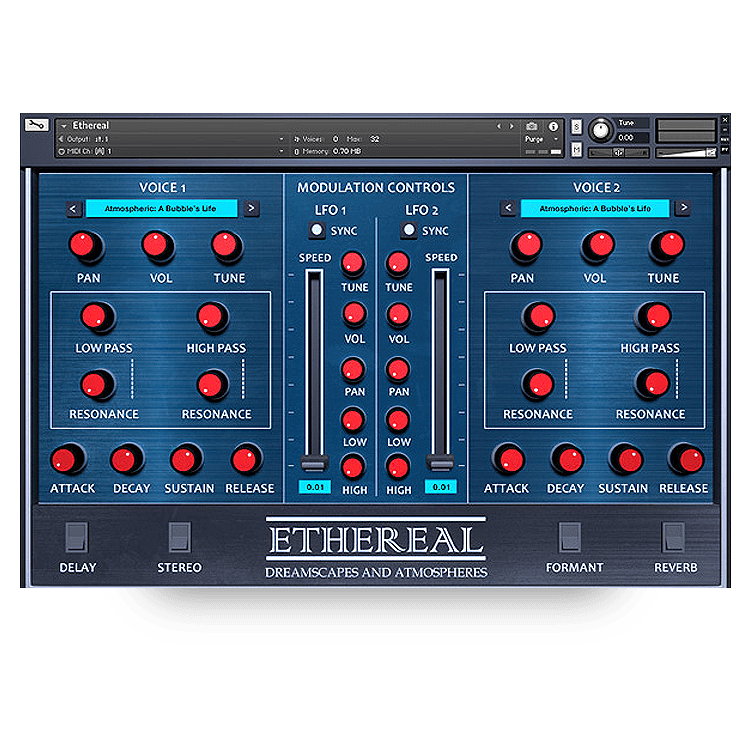
Task: Enable LFO 1 SYNC
Action: tap(316, 230)
